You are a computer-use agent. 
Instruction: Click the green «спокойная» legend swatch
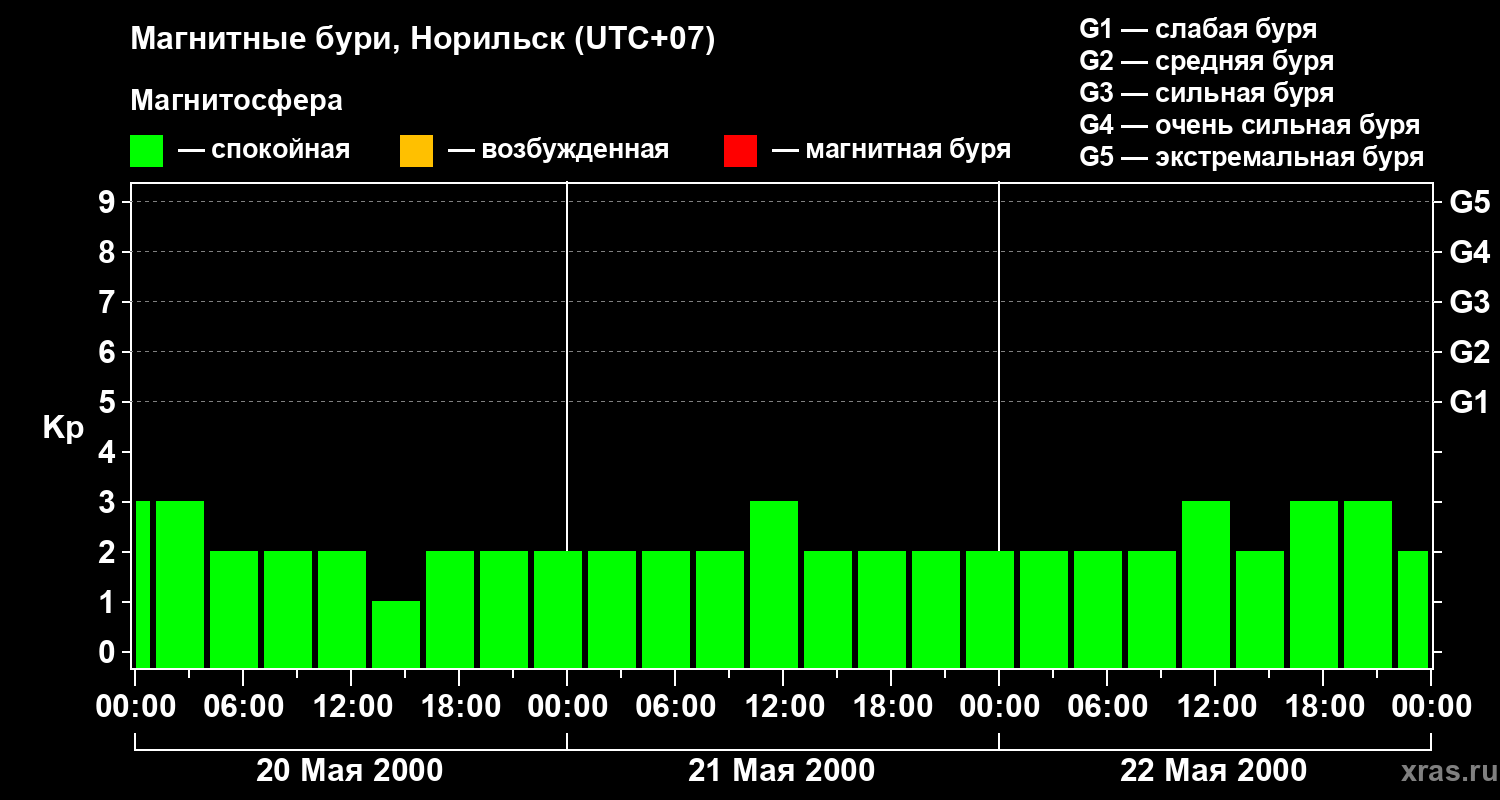[x=147, y=151]
